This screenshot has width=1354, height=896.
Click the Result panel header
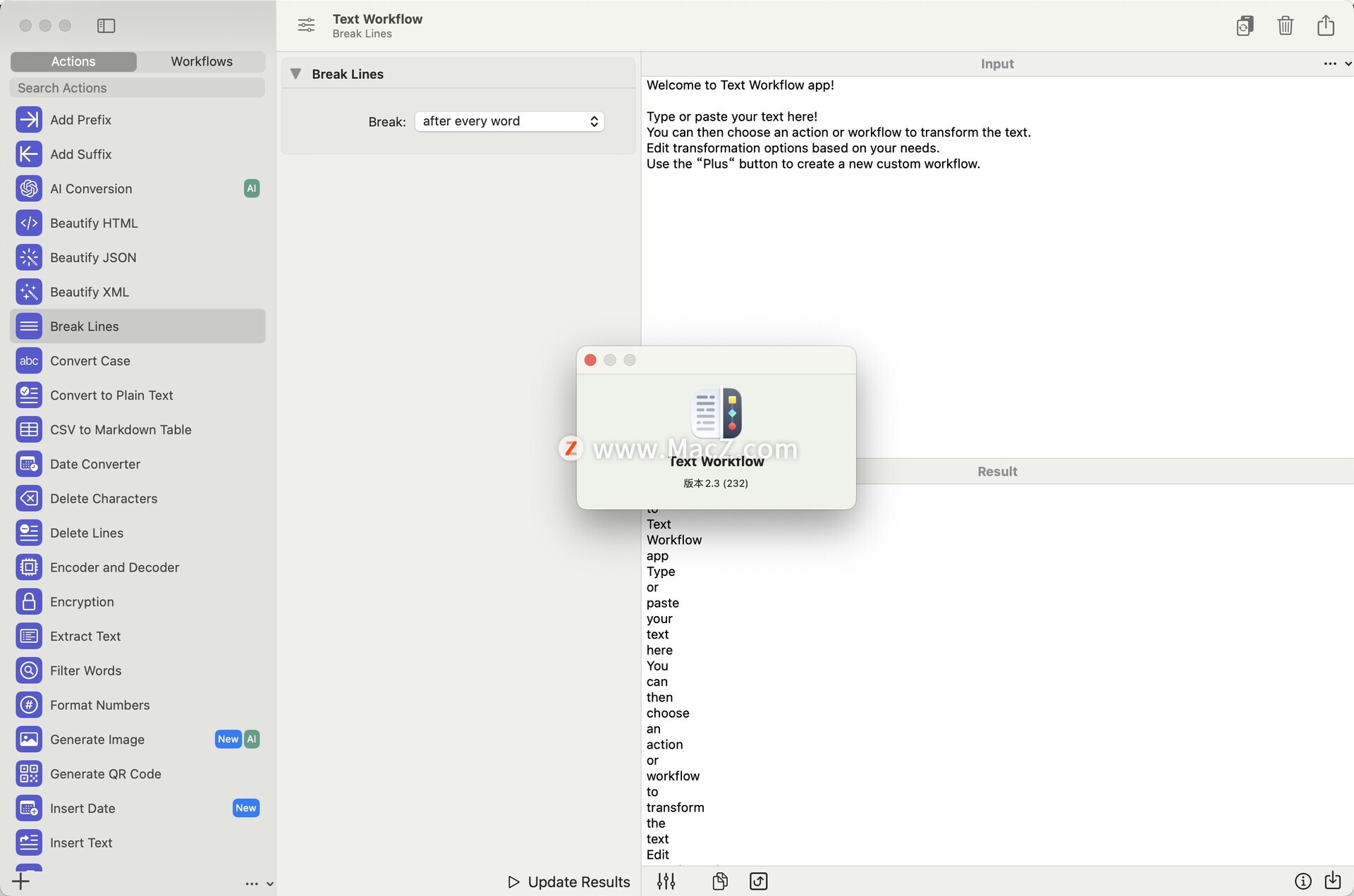pos(997,472)
